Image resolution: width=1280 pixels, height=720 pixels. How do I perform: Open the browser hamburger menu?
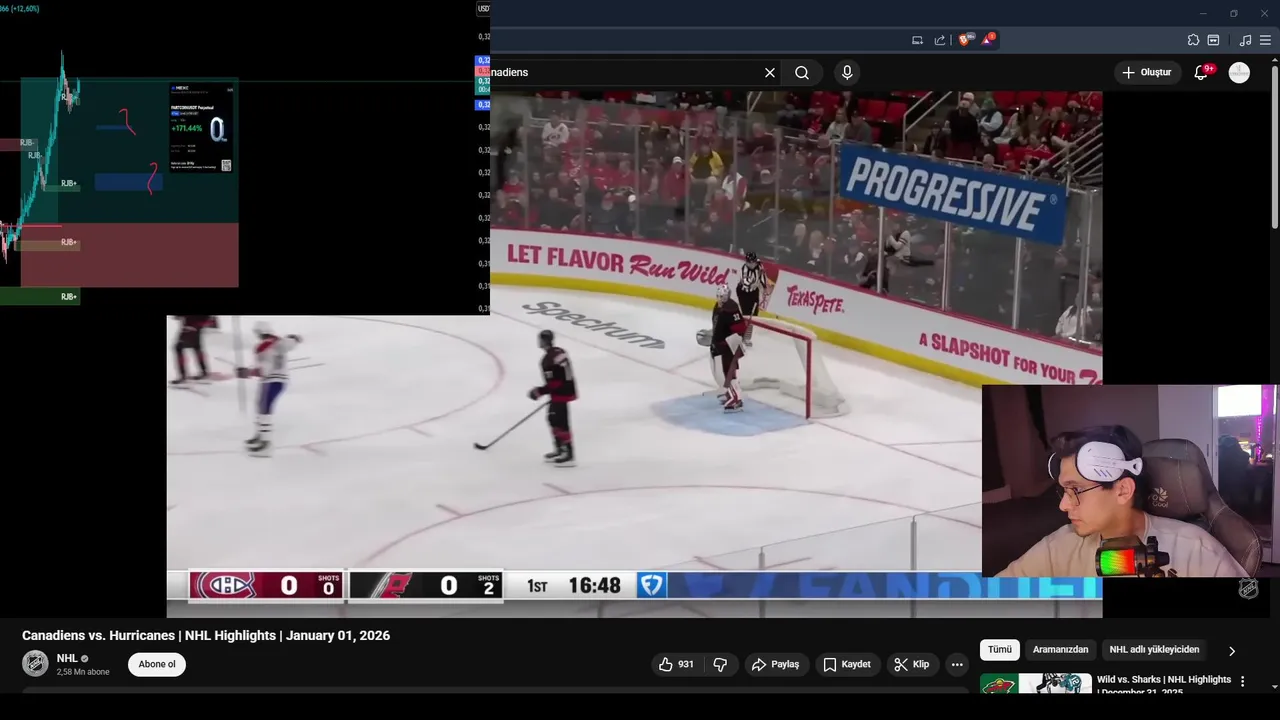(1265, 40)
